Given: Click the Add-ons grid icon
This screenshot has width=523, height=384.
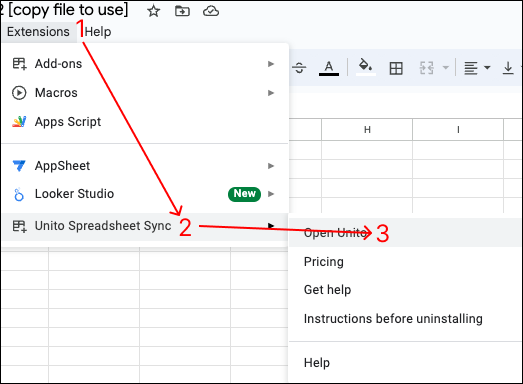Looking at the screenshot, I should [x=19, y=63].
